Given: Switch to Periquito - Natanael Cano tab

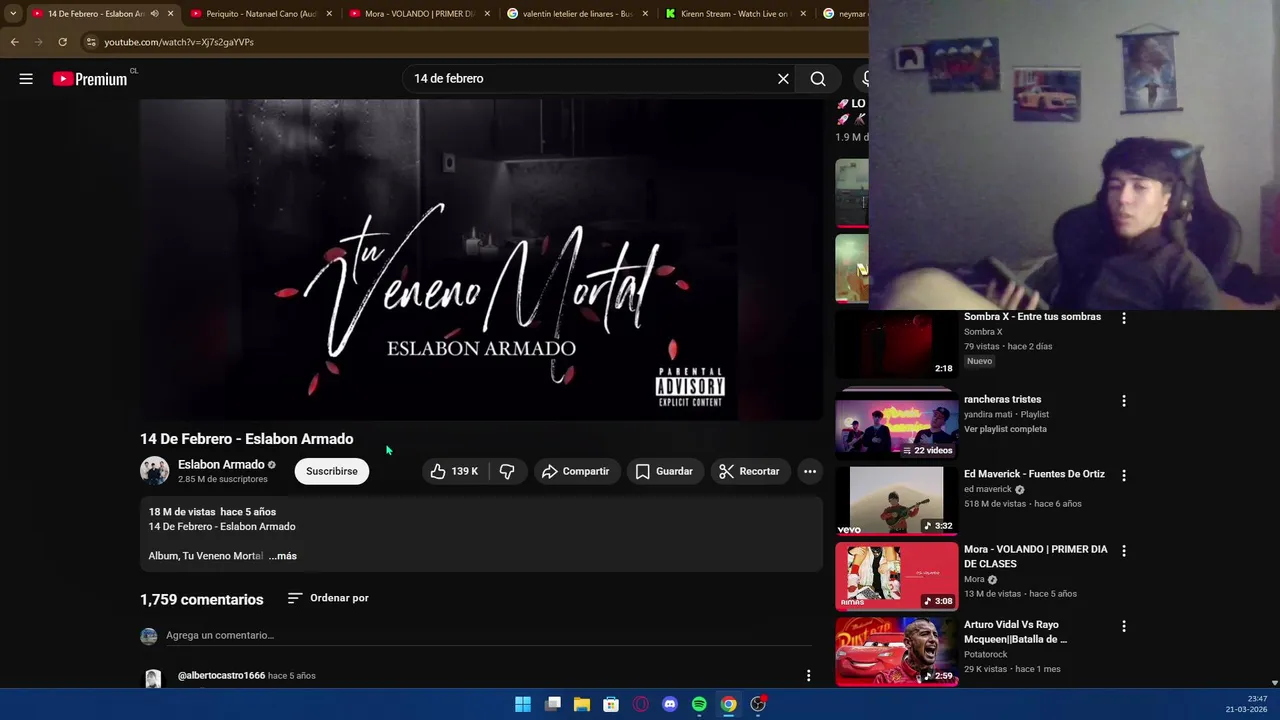Looking at the screenshot, I should 260,14.
